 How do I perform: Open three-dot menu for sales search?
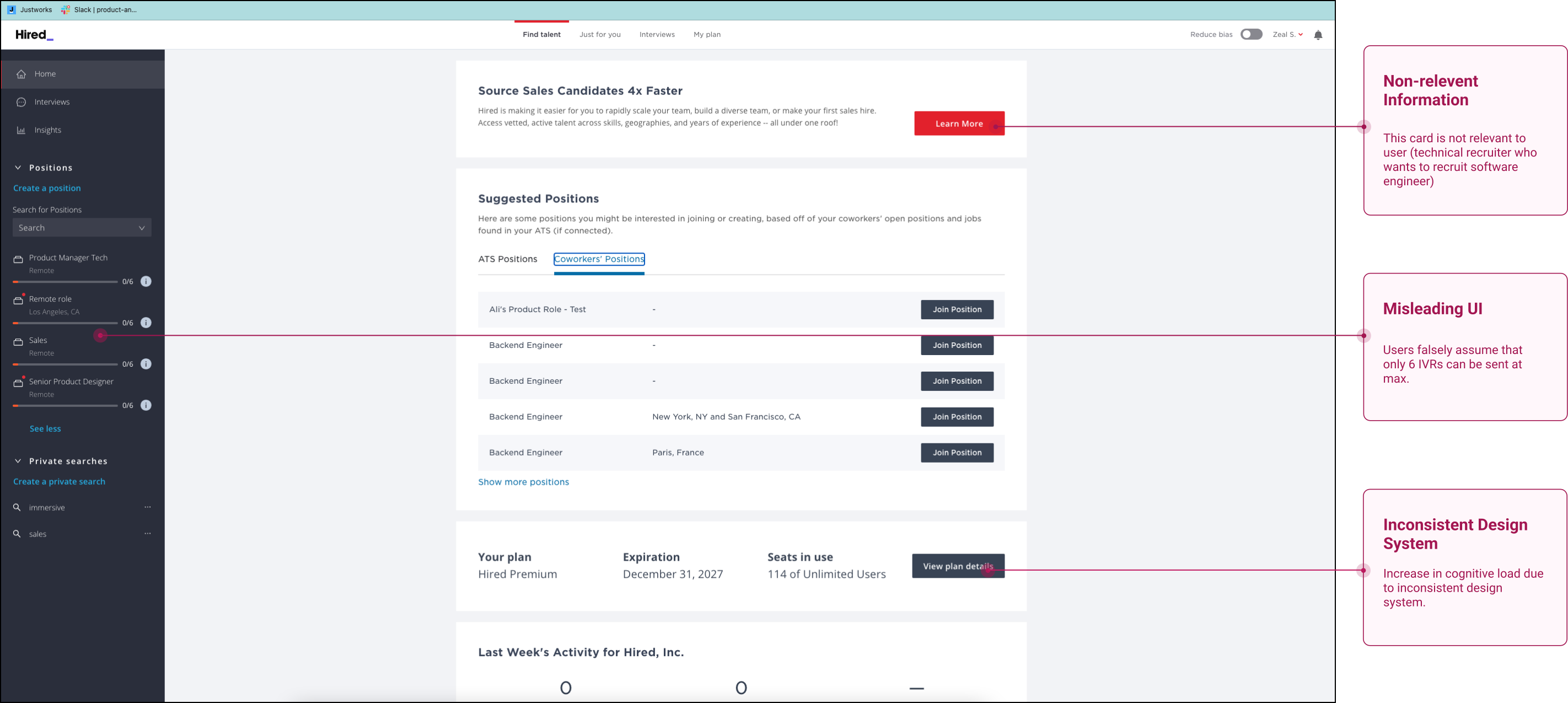point(147,533)
